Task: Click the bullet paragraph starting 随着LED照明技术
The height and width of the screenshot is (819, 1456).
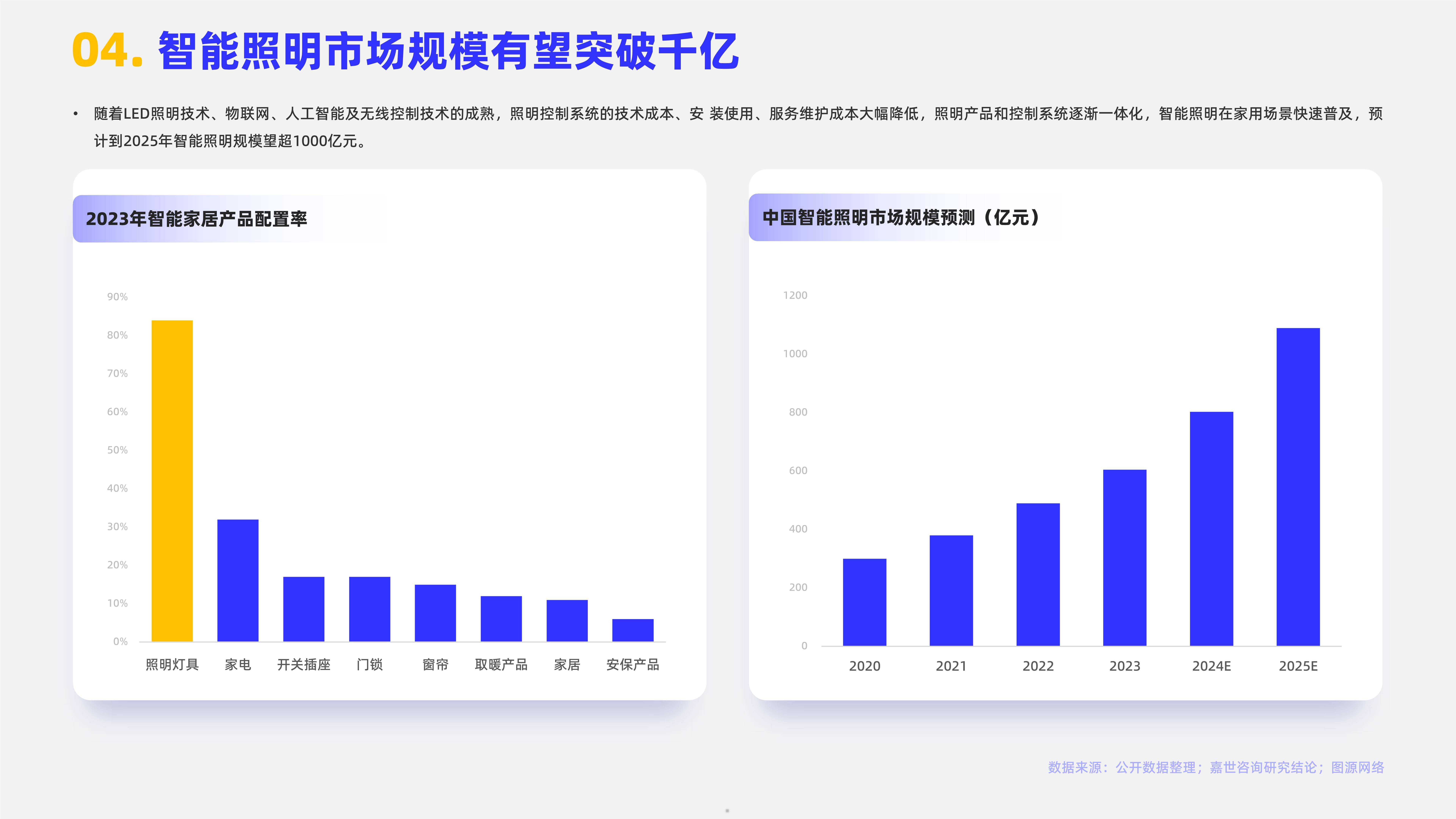Action: (x=738, y=127)
